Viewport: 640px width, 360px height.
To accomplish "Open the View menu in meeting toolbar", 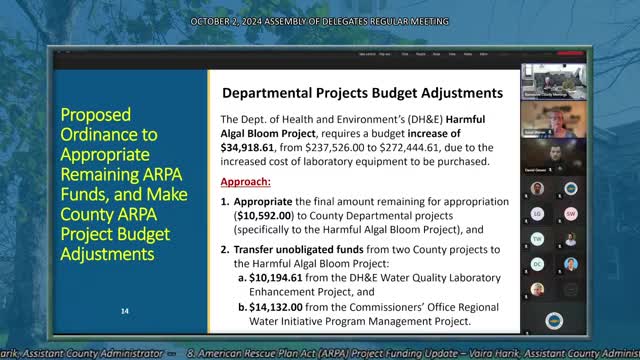I will (x=452, y=54).
